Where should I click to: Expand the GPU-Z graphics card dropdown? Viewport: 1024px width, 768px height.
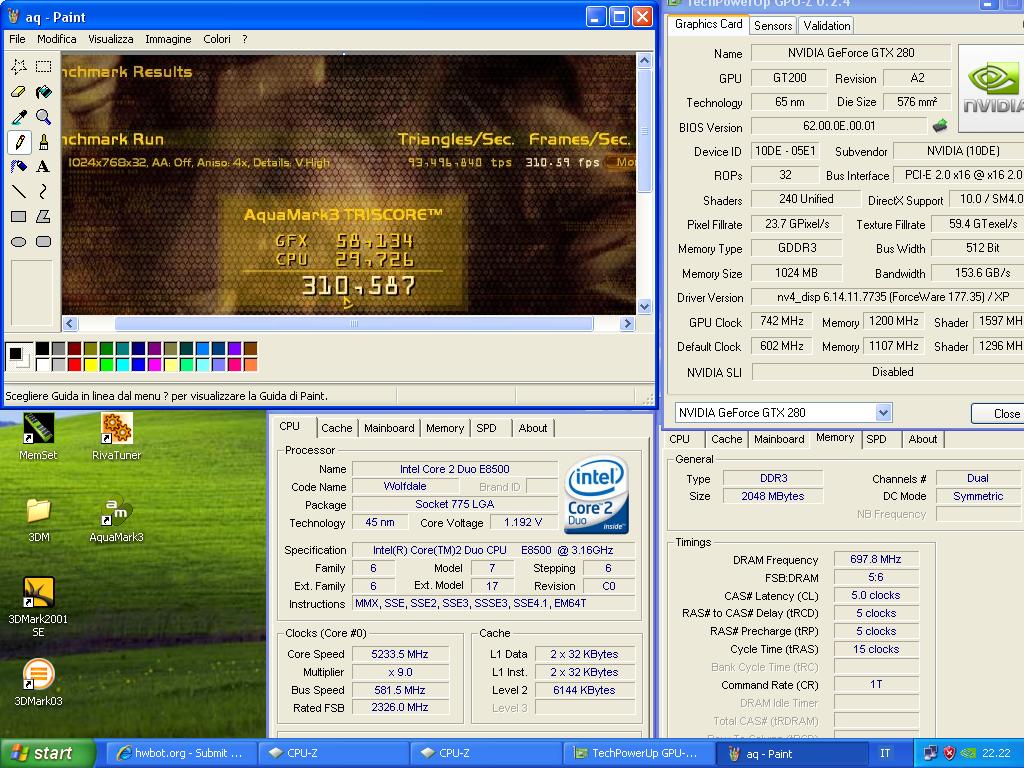click(x=883, y=413)
